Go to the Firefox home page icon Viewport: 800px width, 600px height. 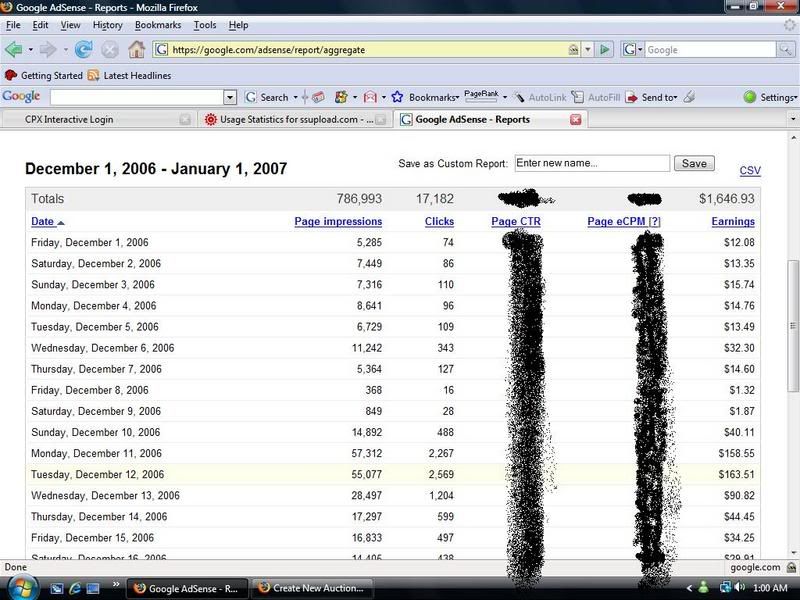[x=136, y=49]
